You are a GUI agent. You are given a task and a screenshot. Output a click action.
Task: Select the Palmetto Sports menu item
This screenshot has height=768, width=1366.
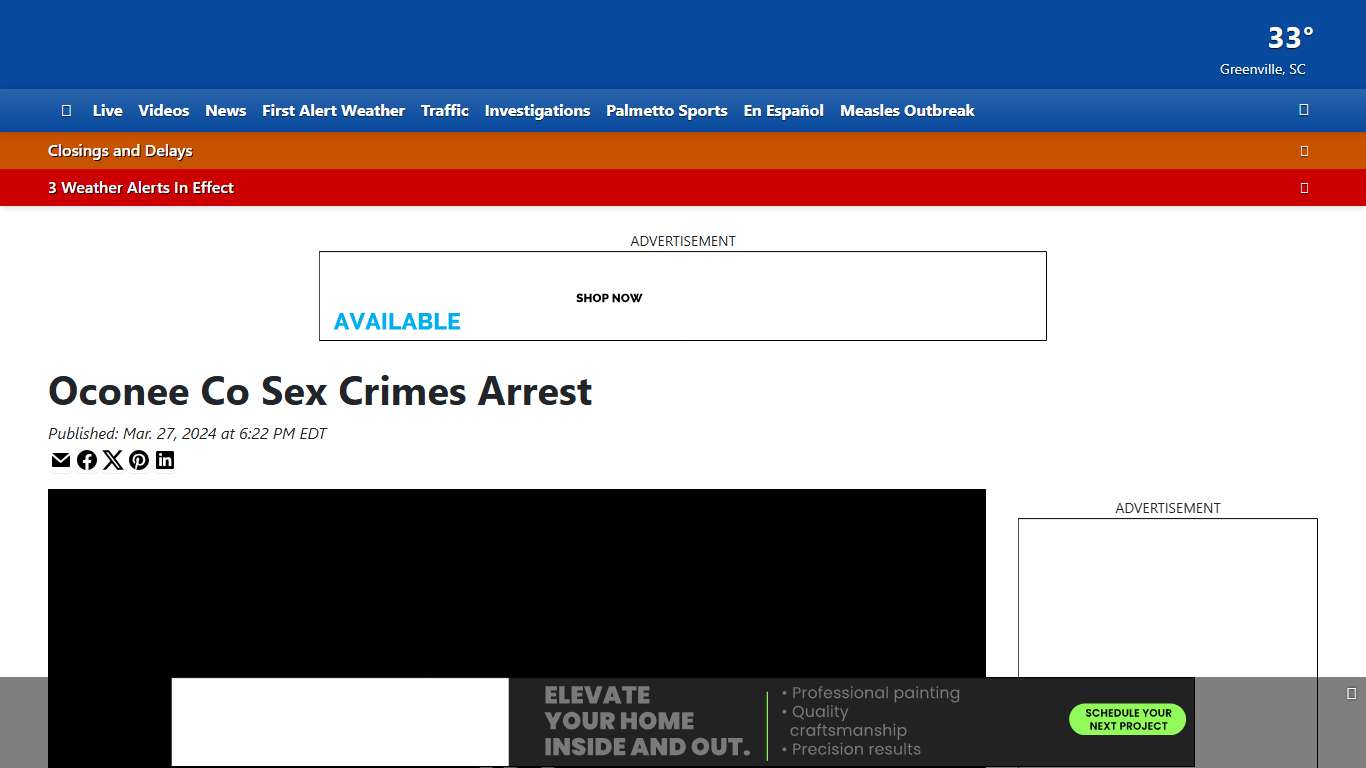666,110
